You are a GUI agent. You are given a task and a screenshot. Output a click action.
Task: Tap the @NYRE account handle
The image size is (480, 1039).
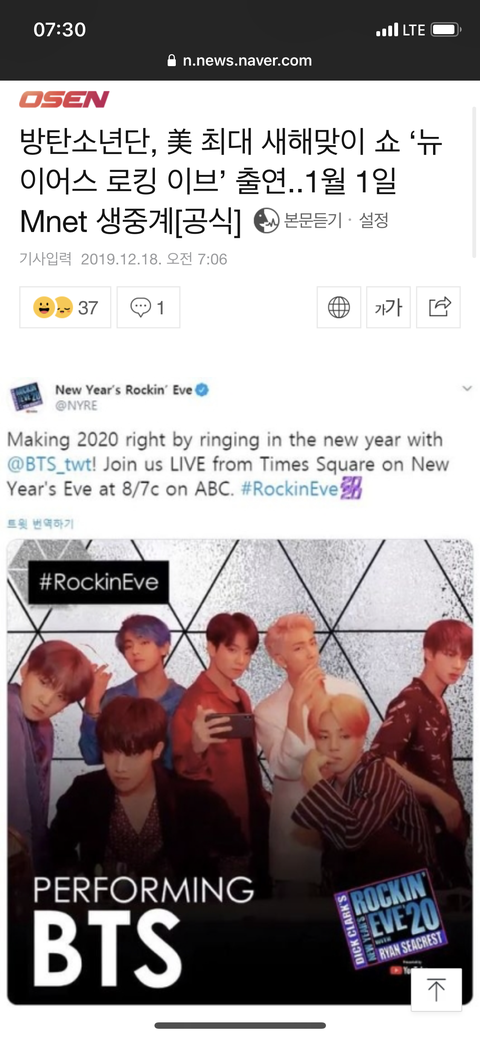click(76, 406)
